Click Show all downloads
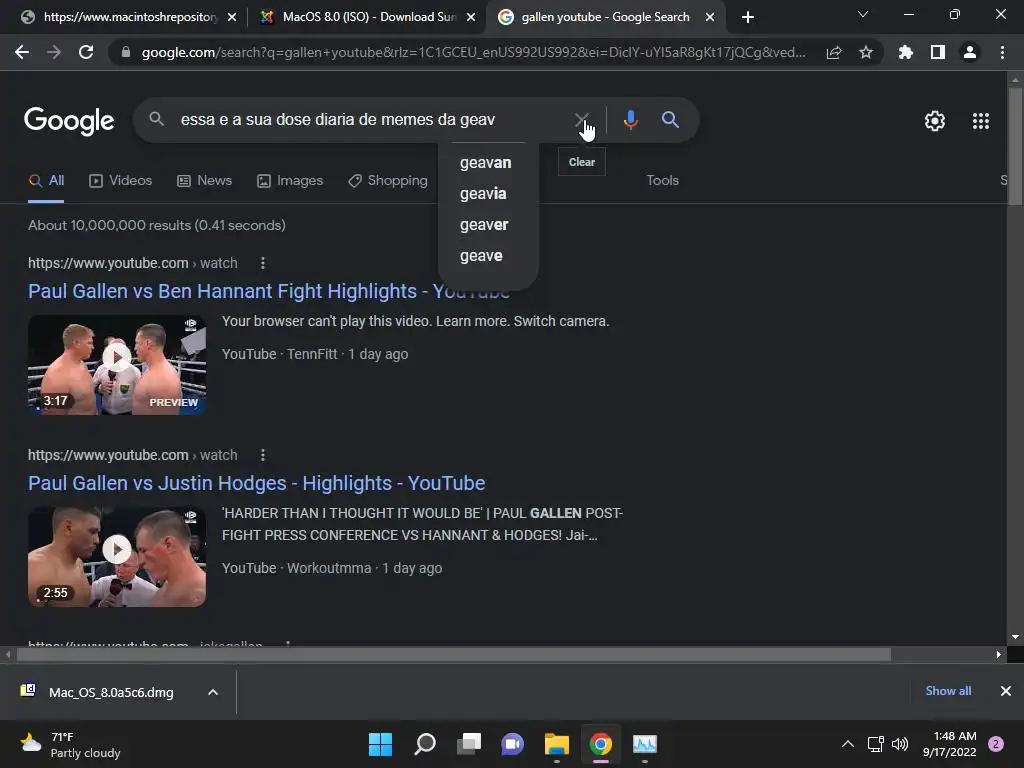Viewport: 1024px width, 768px height. (948, 691)
